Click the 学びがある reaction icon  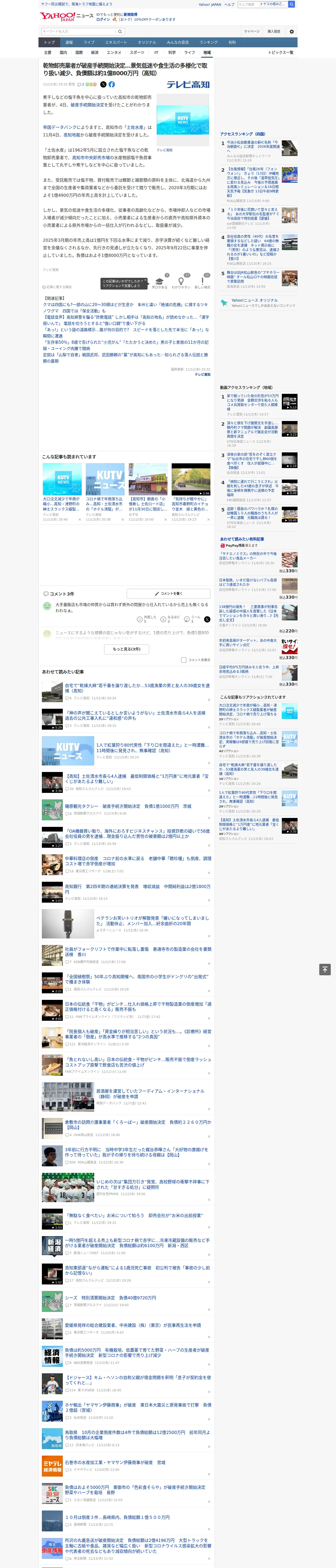[160, 281]
